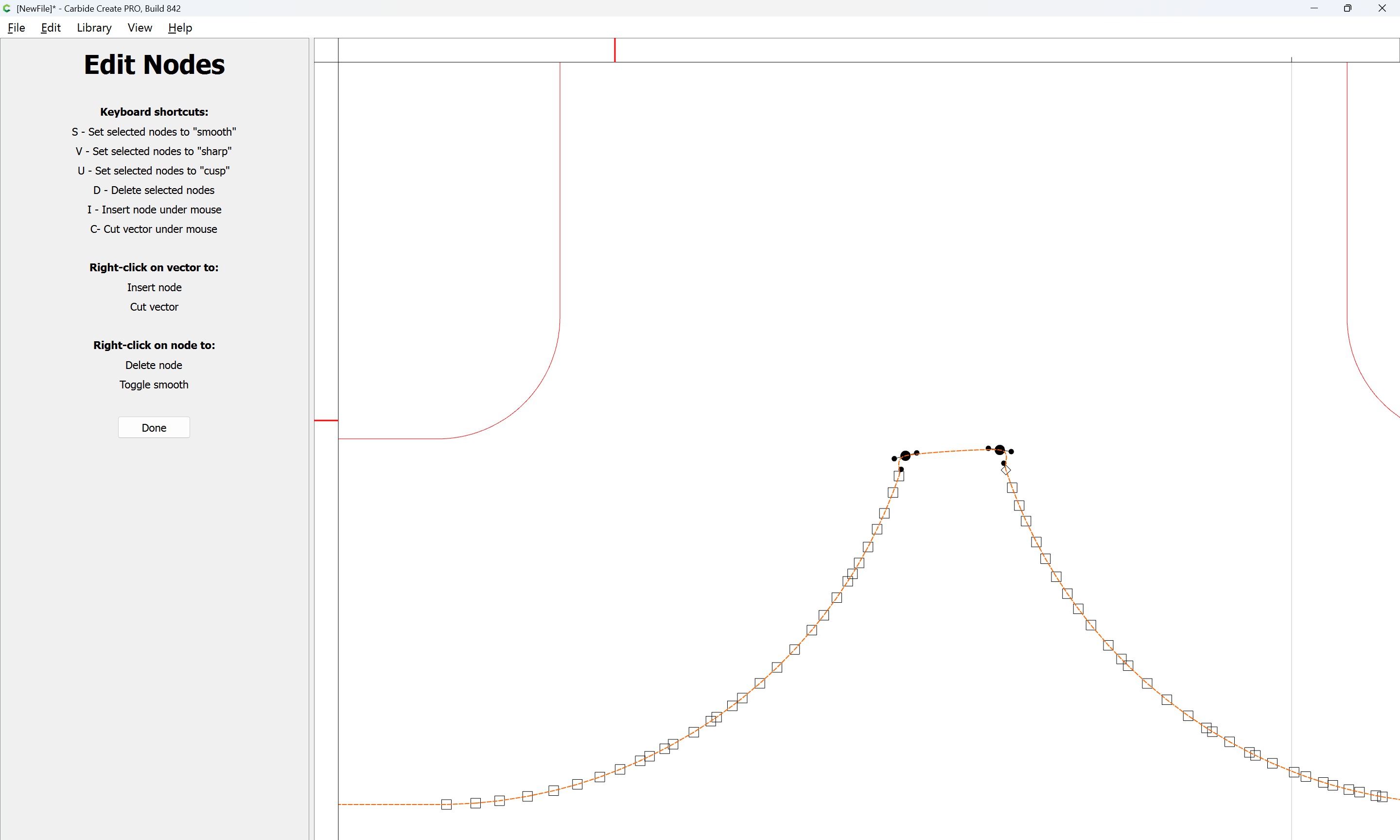The width and height of the screenshot is (1400, 840).
Task: Open the Help menu
Action: click(x=180, y=28)
